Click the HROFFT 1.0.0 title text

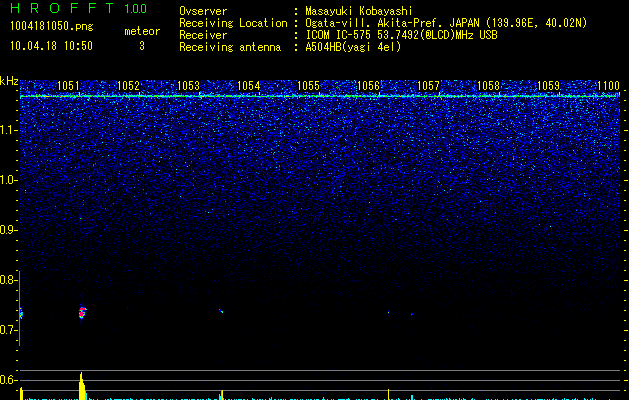(x=78, y=8)
